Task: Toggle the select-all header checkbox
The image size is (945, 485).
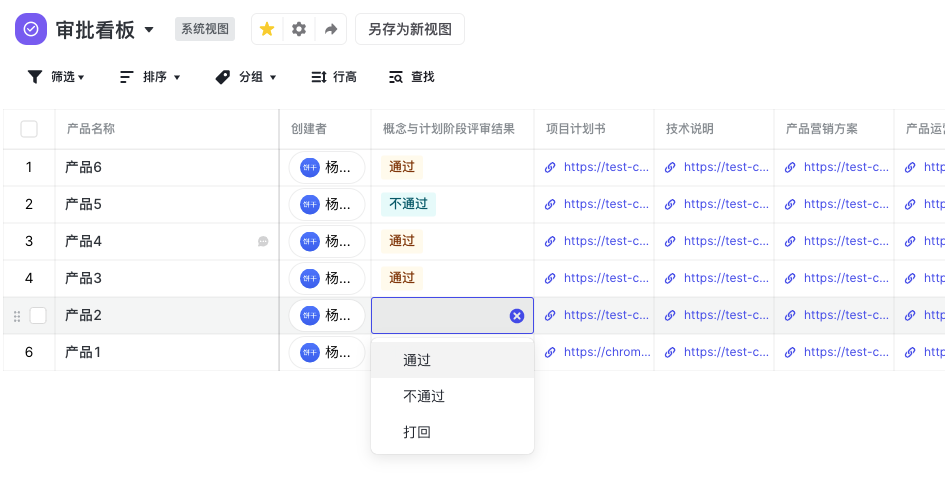Action: pos(29,129)
